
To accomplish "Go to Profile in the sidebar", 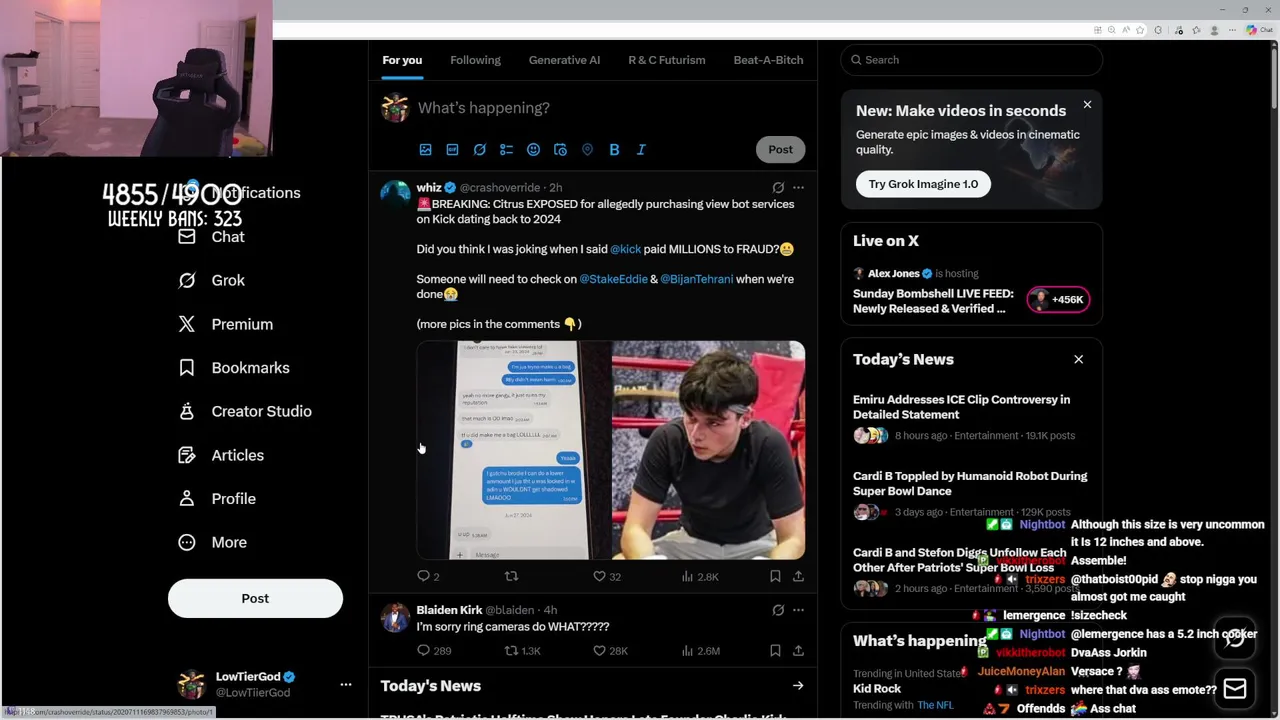I will pyautogui.click(x=217, y=498).
